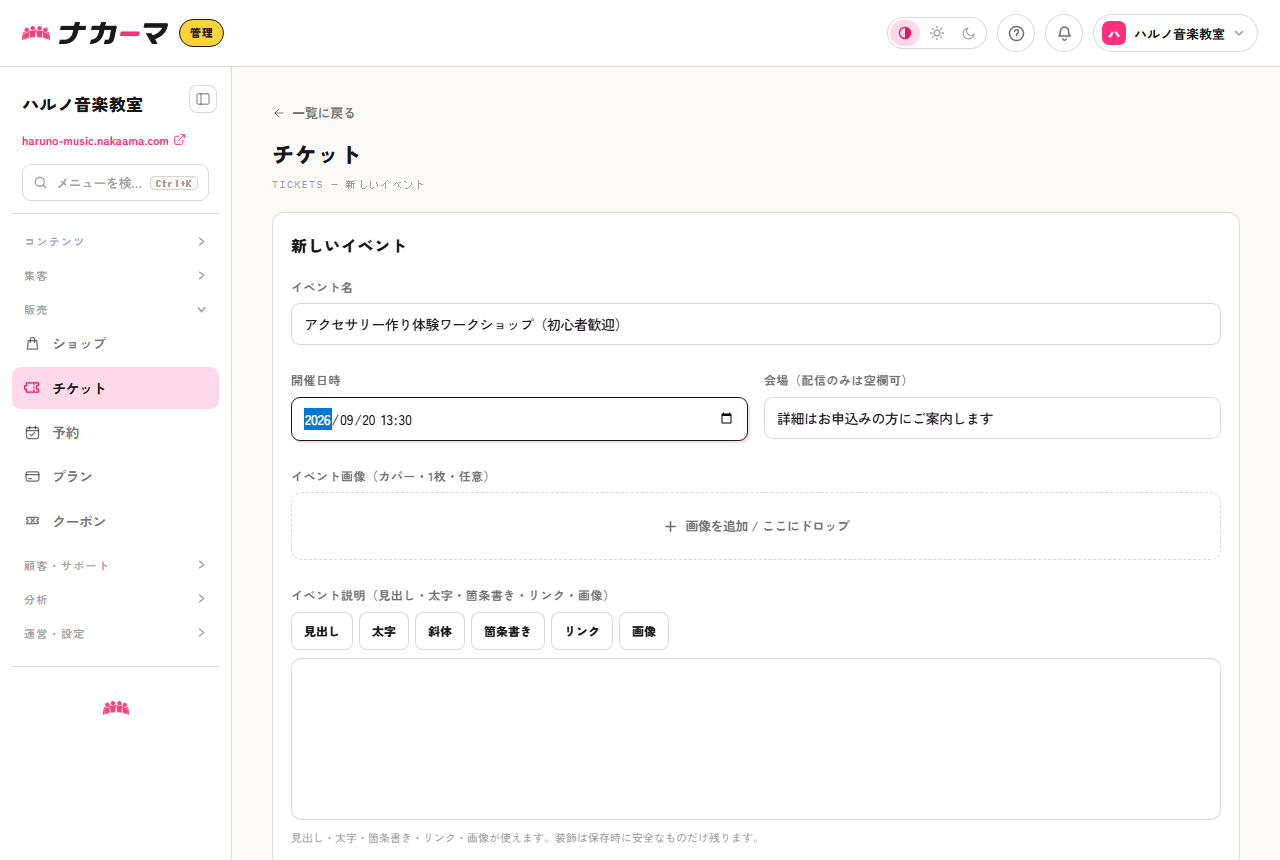Click external link icon beside site URL
Screen dimensions: 1280x860
pos(180,140)
